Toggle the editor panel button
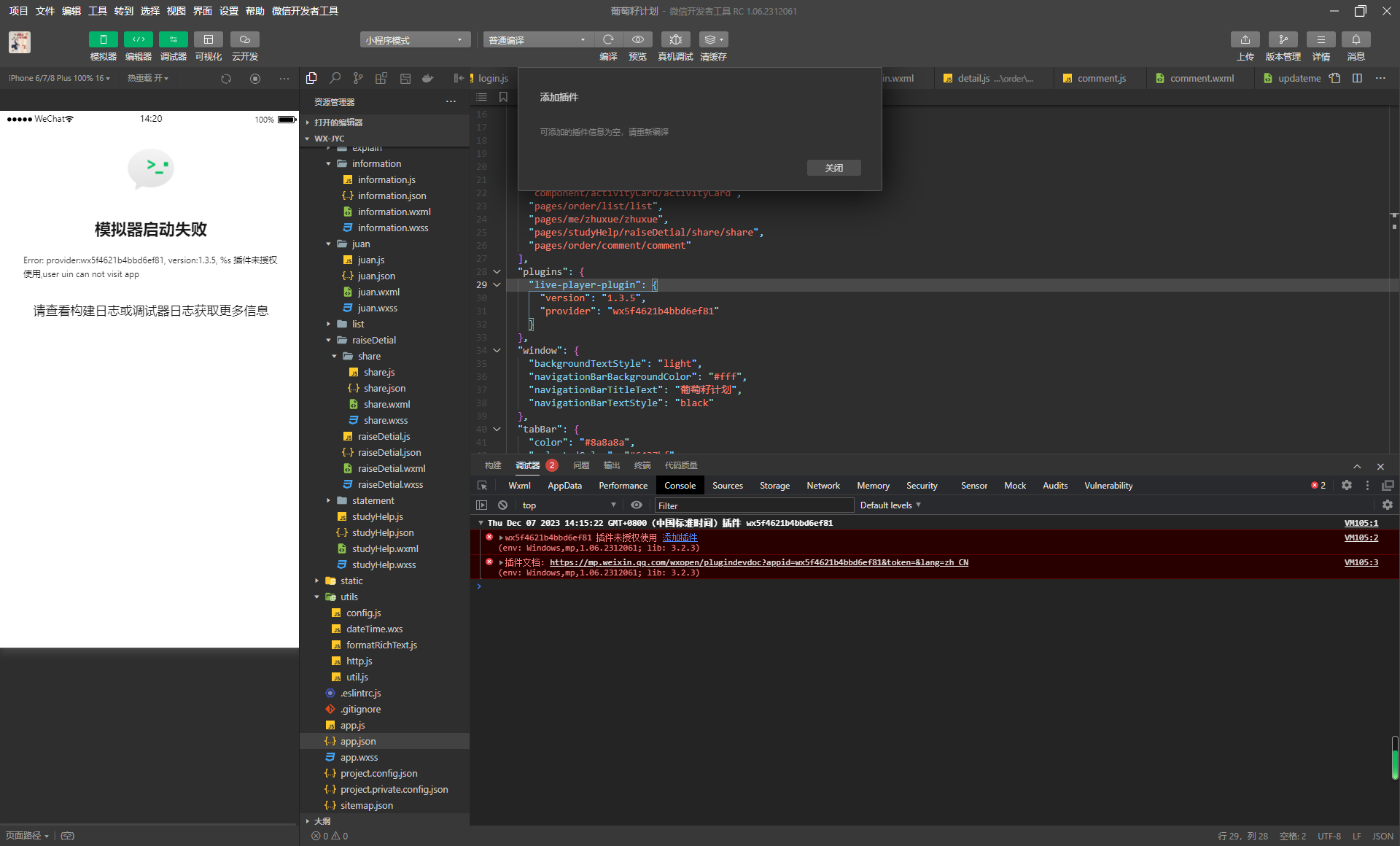Screen dimensions: 1400x846 coord(138,39)
